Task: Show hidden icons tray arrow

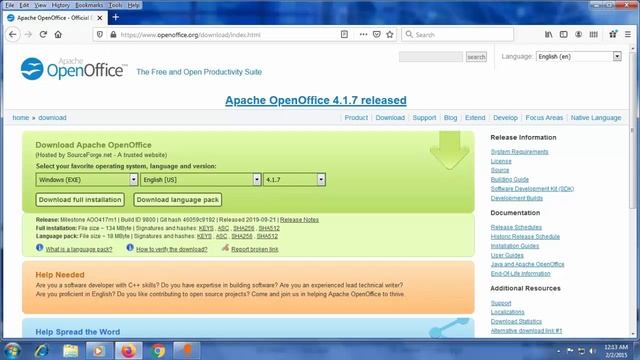Action: pyautogui.click(x=558, y=351)
